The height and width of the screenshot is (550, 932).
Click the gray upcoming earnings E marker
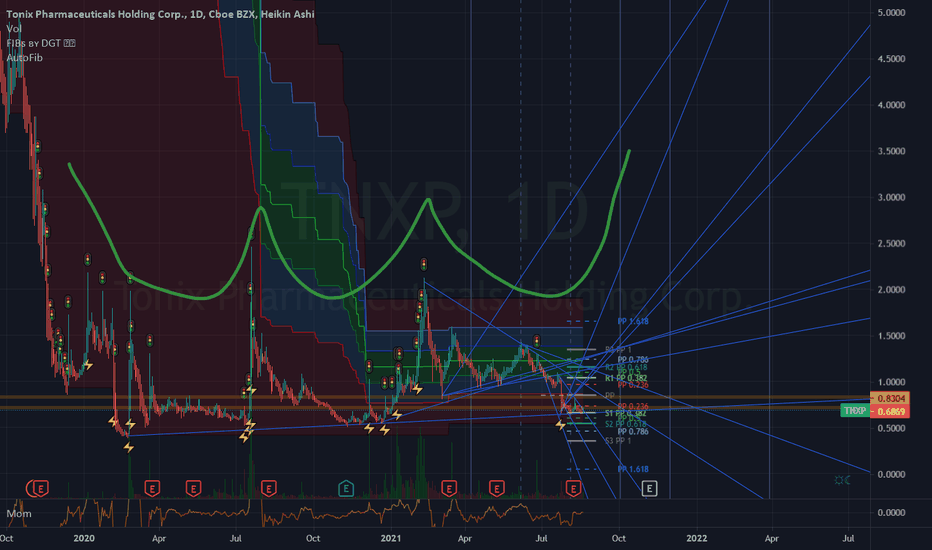[x=649, y=489]
